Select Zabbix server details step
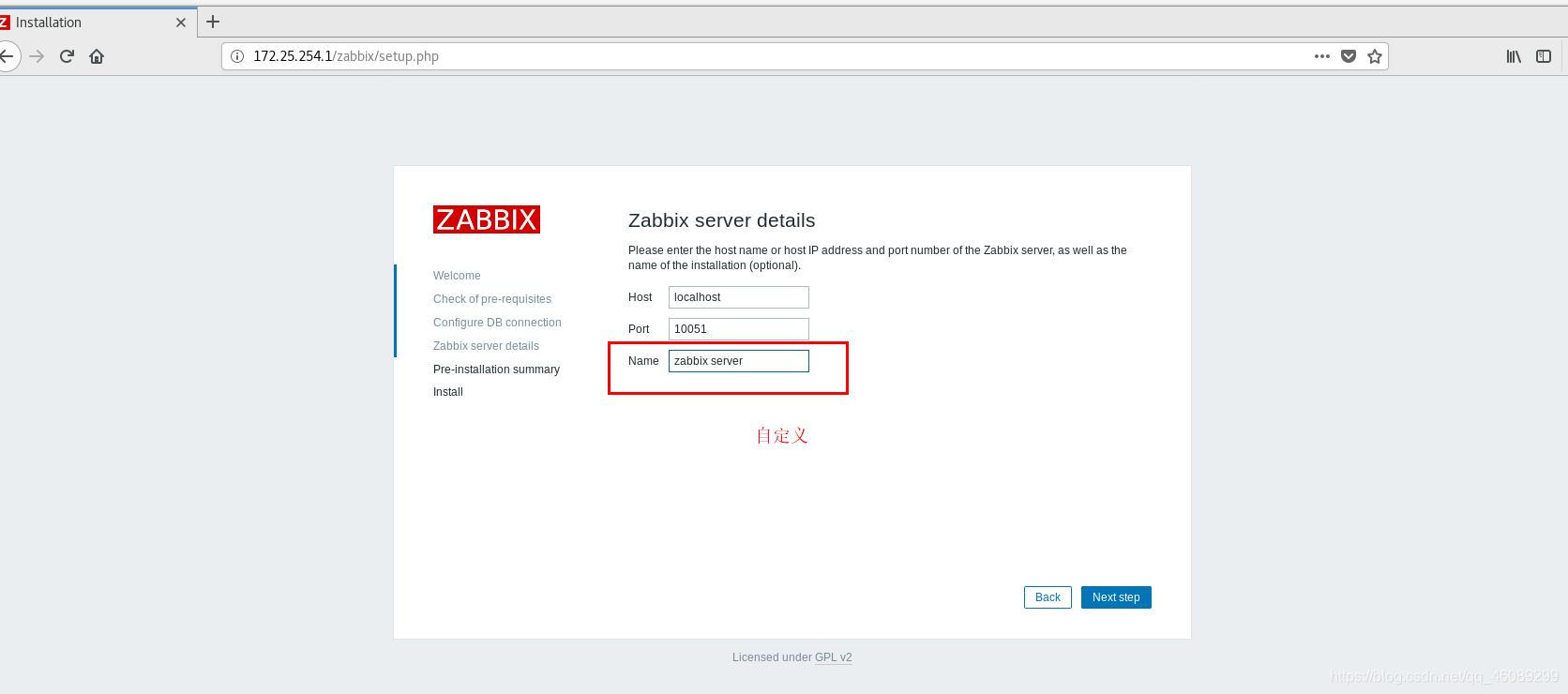 coord(486,346)
